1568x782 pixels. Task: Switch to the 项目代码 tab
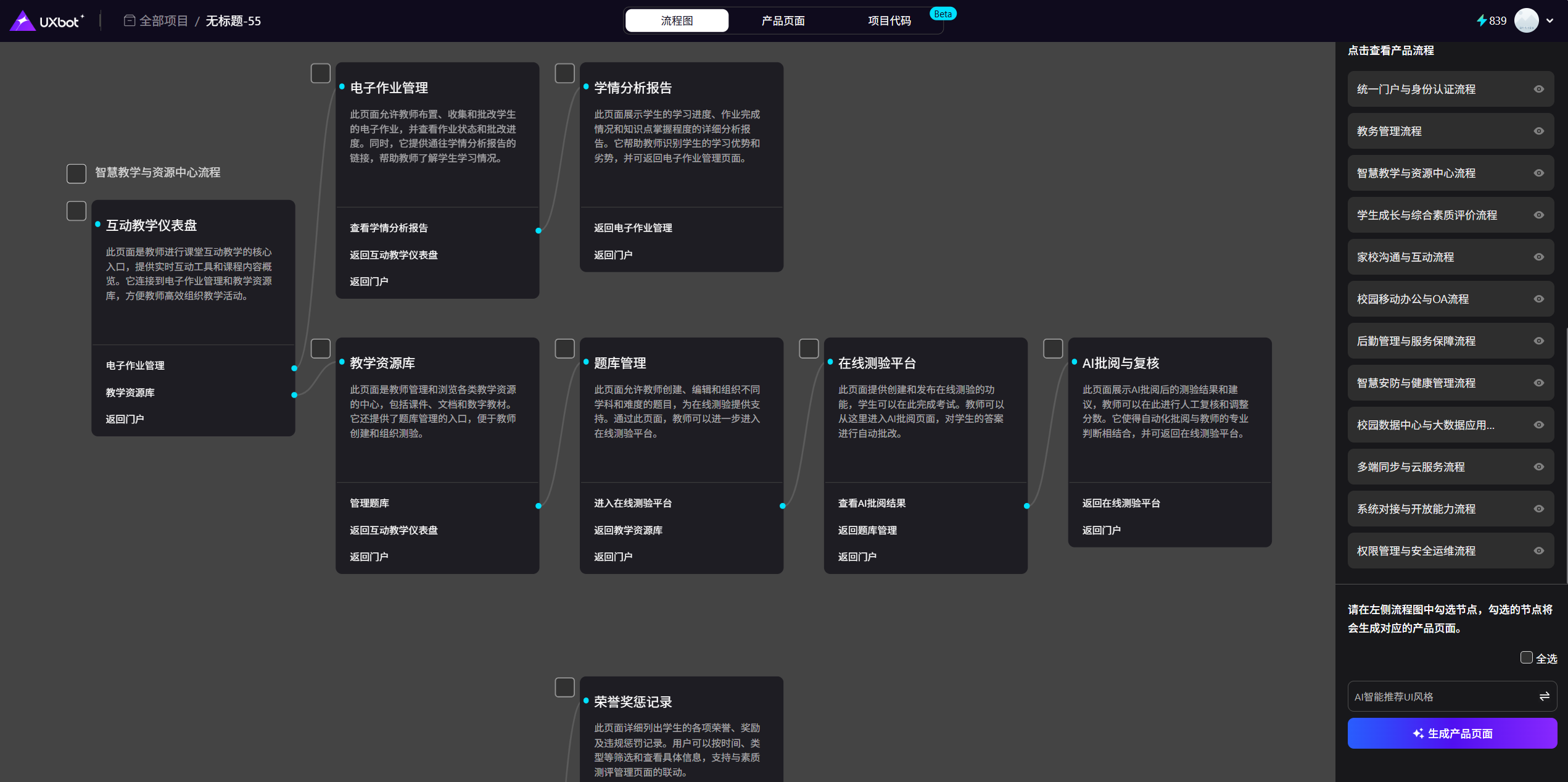[889, 21]
